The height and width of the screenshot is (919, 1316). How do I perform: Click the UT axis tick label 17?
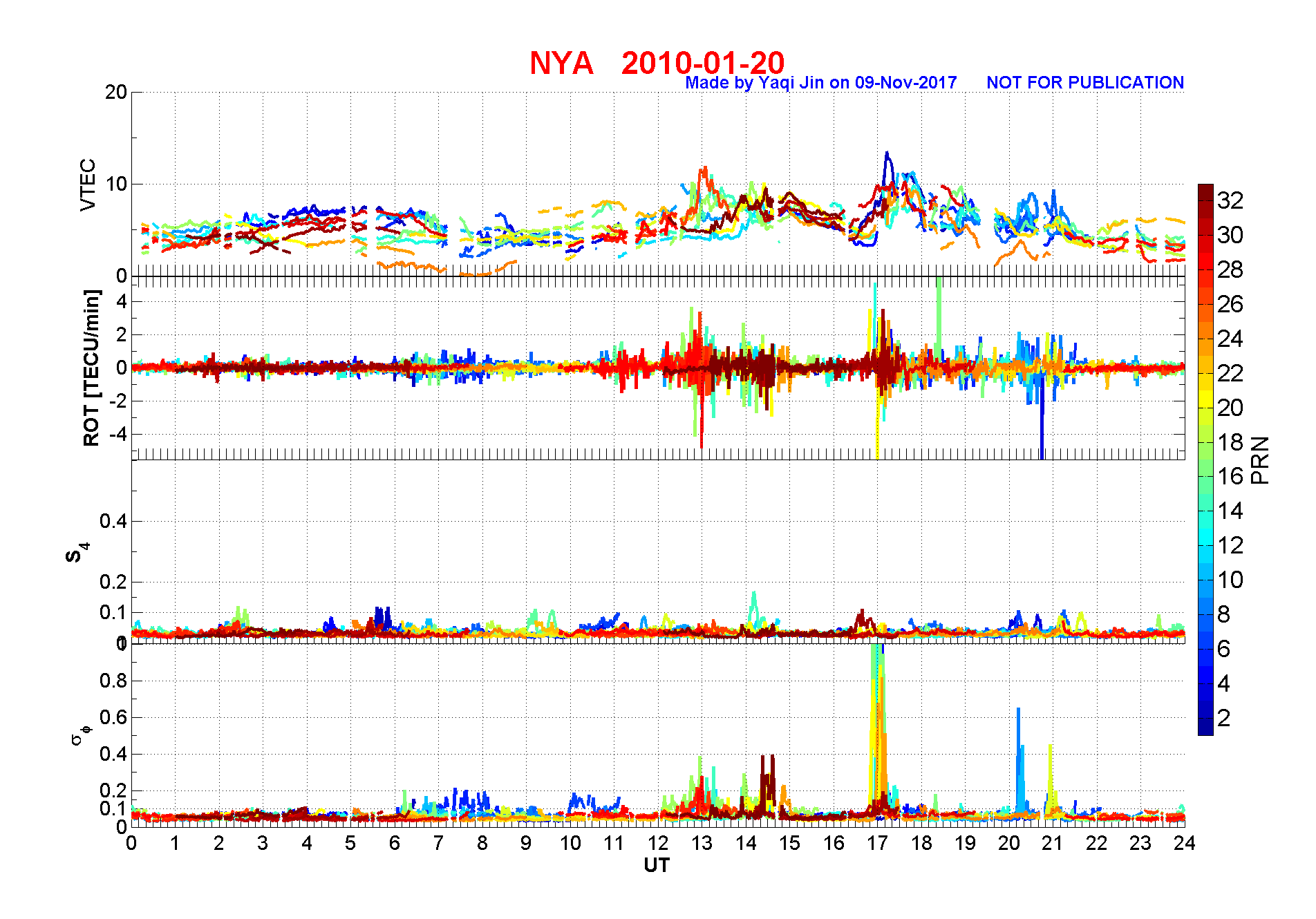pos(877,843)
